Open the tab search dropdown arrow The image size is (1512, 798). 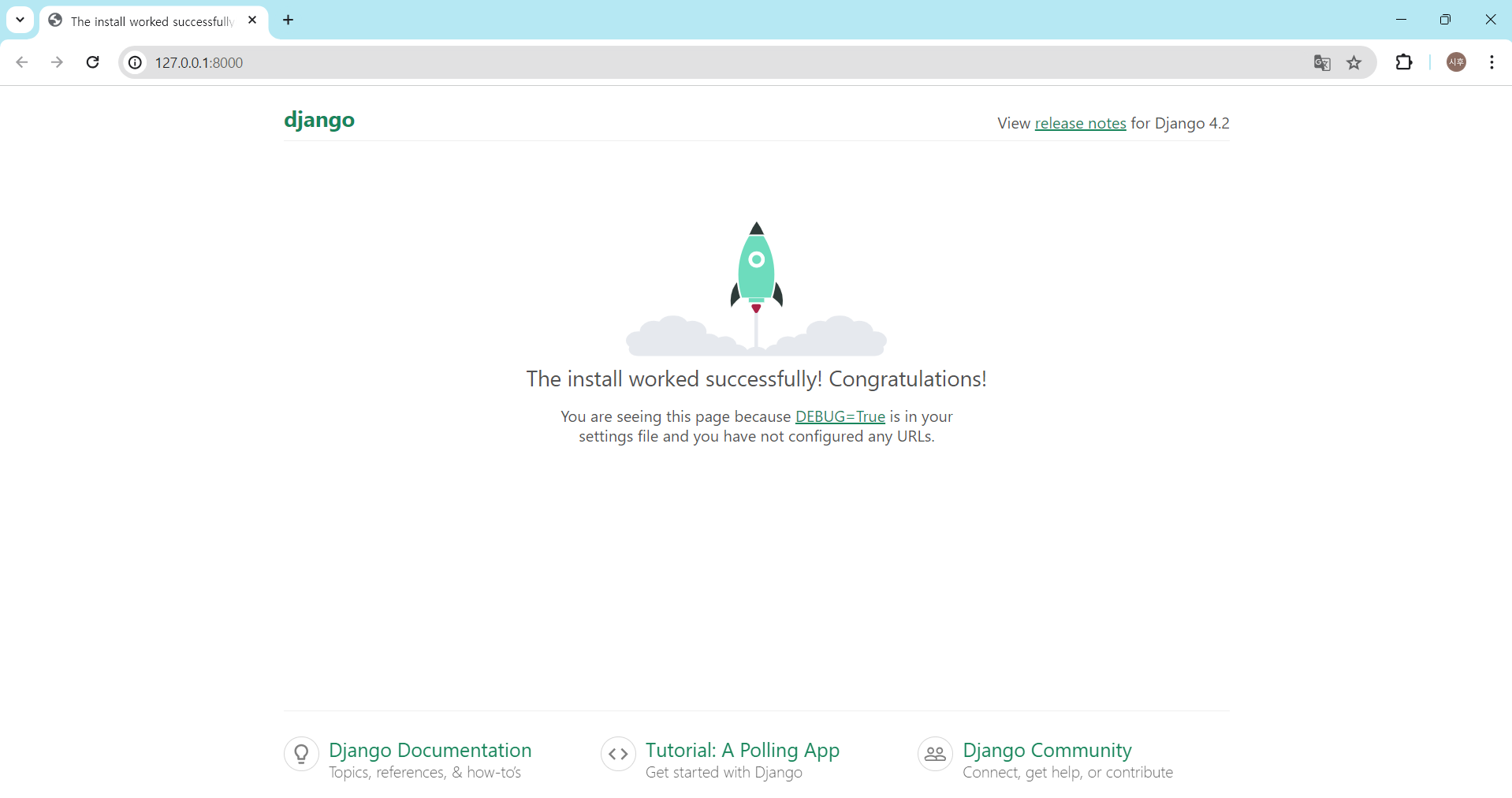pyautogui.click(x=20, y=20)
